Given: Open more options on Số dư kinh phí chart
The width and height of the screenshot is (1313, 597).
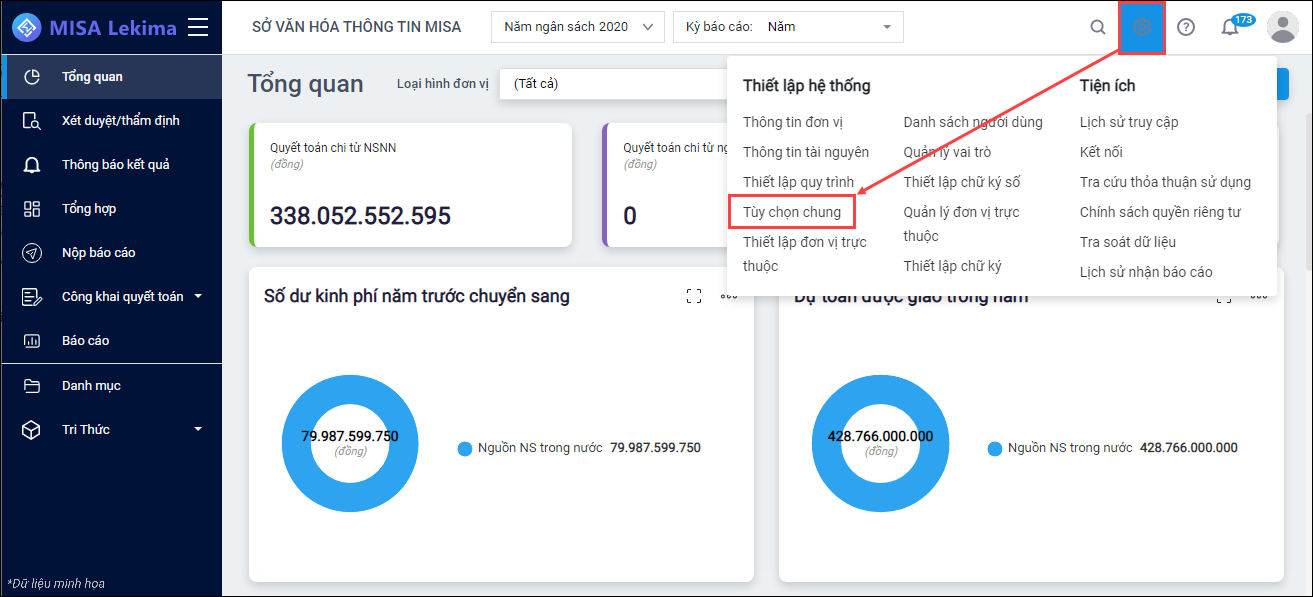Looking at the screenshot, I should pos(729,296).
